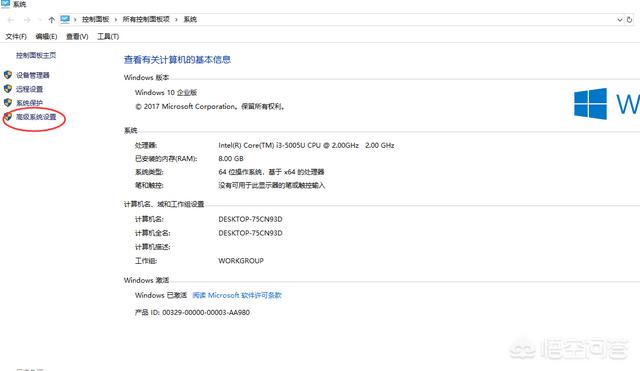Screen dimensions: 640x371
Task: Click the 计算机描述 label
Action: coord(152,247)
